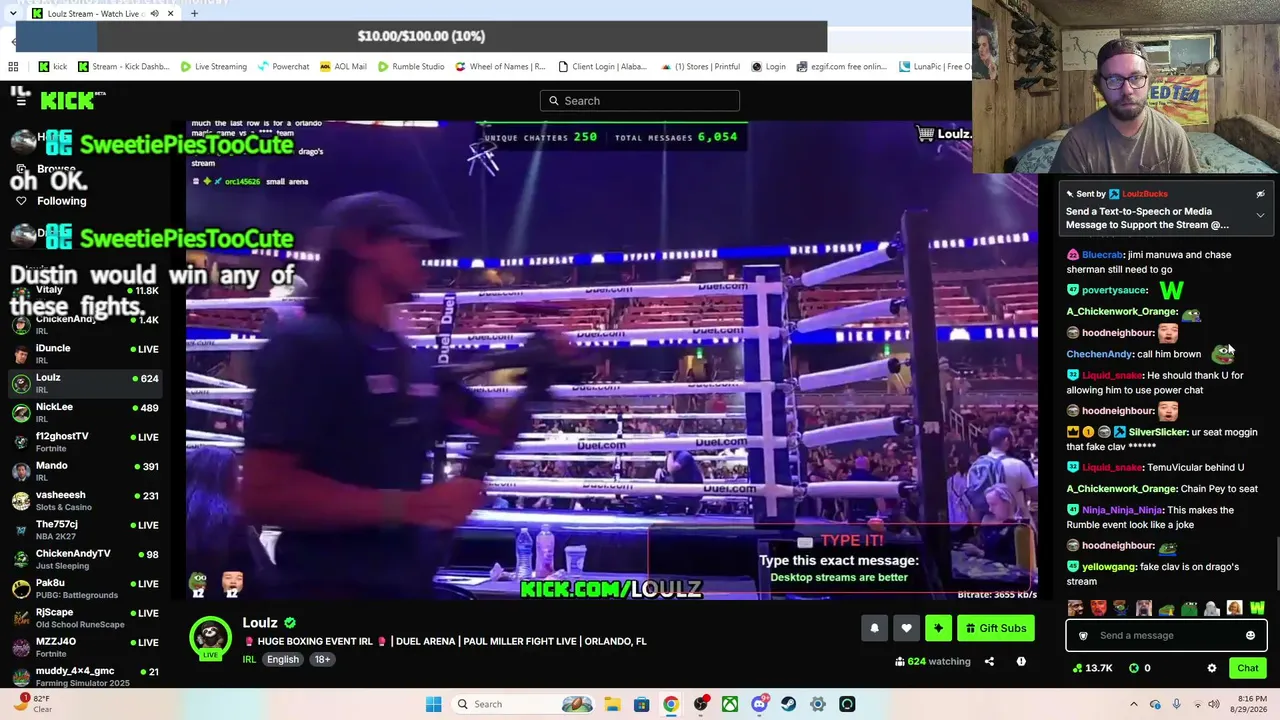The width and height of the screenshot is (1280, 720).
Task: Select Loulz channel in sidebar
Action: click(x=85, y=383)
